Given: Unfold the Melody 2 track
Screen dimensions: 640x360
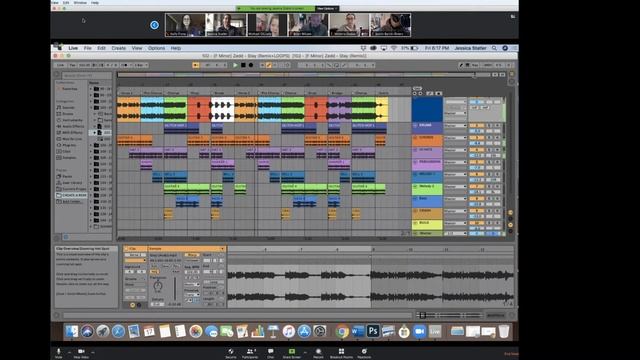Looking at the screenshot, I should [x=416, y=187].
